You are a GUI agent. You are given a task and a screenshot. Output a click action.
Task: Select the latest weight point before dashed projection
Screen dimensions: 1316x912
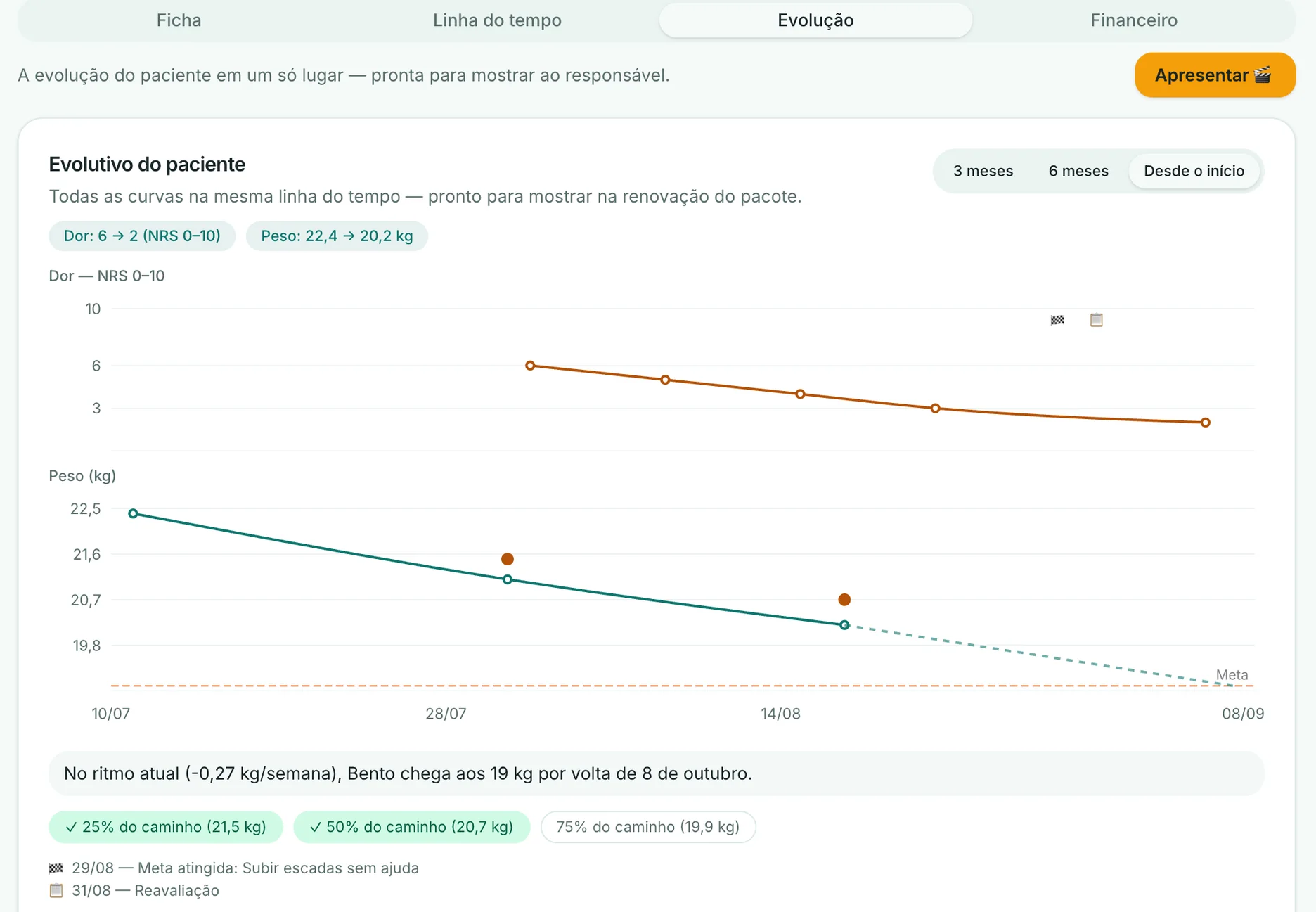[x=844, y=625]
